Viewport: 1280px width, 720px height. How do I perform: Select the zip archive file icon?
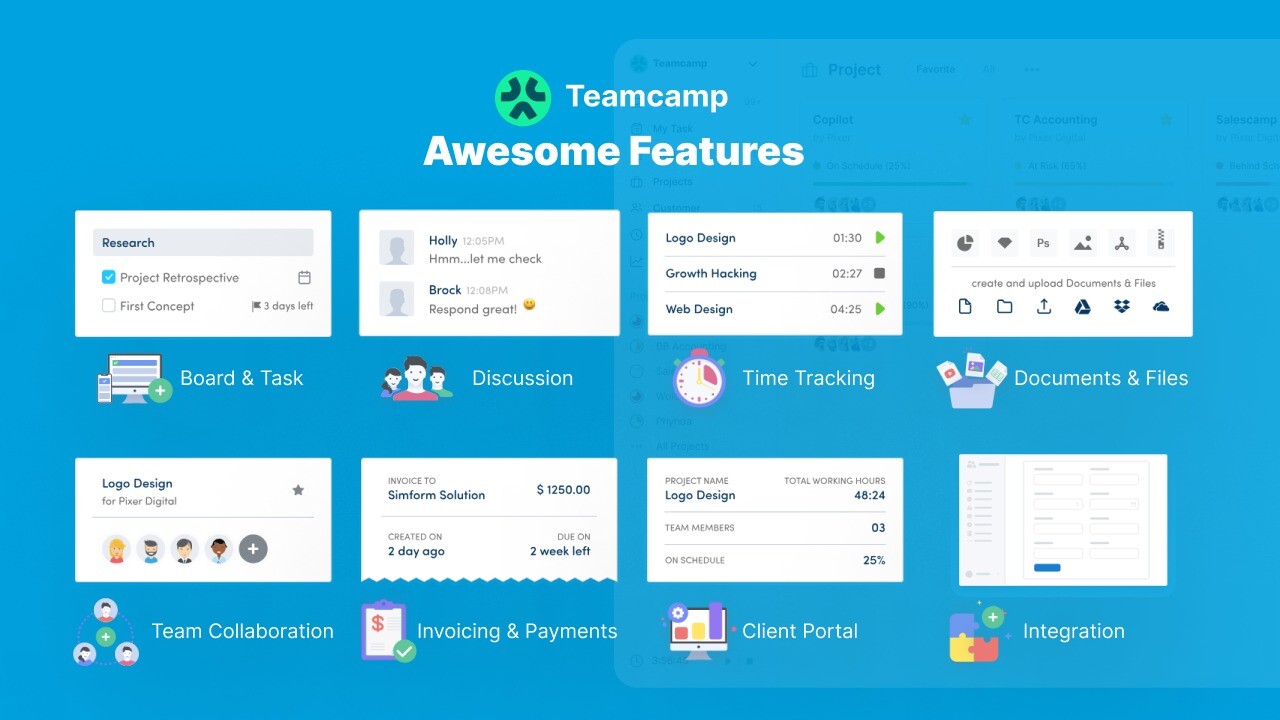[1161, 242]
